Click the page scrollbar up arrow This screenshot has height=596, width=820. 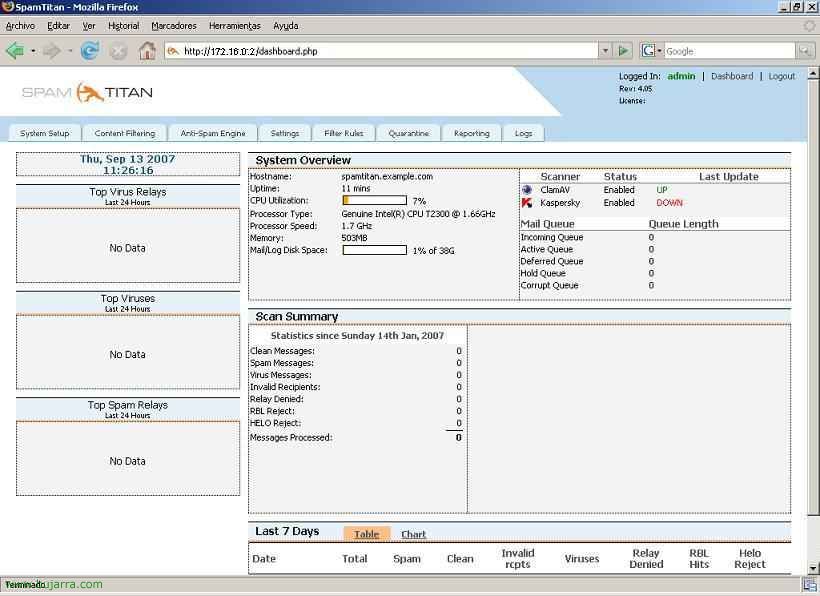pyautogui.click(x=813, y=74)
